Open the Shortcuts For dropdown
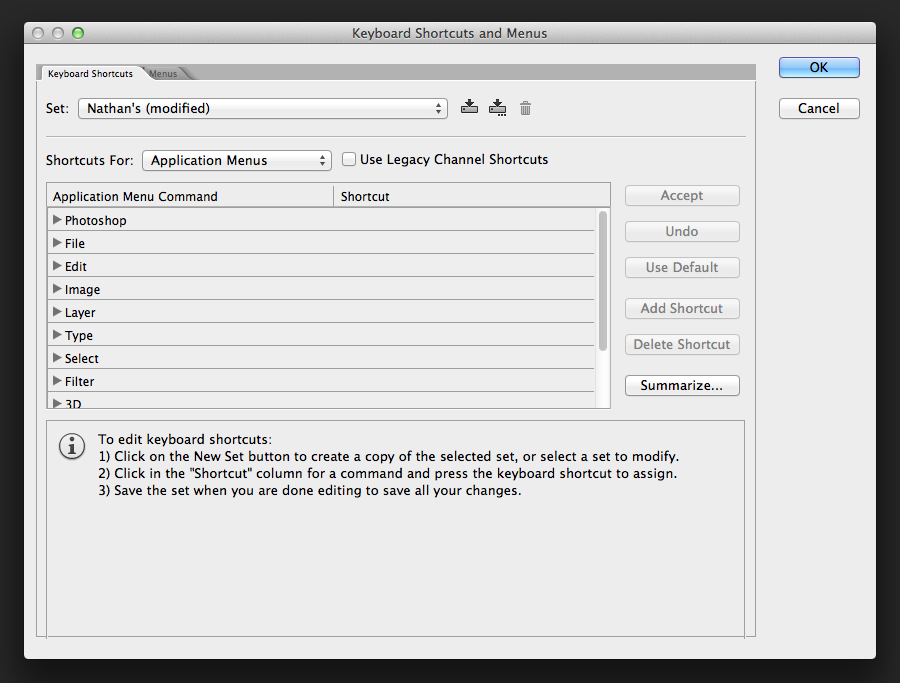Image resolution: width=900 pixels, height=683 pixels. point(236,159)
